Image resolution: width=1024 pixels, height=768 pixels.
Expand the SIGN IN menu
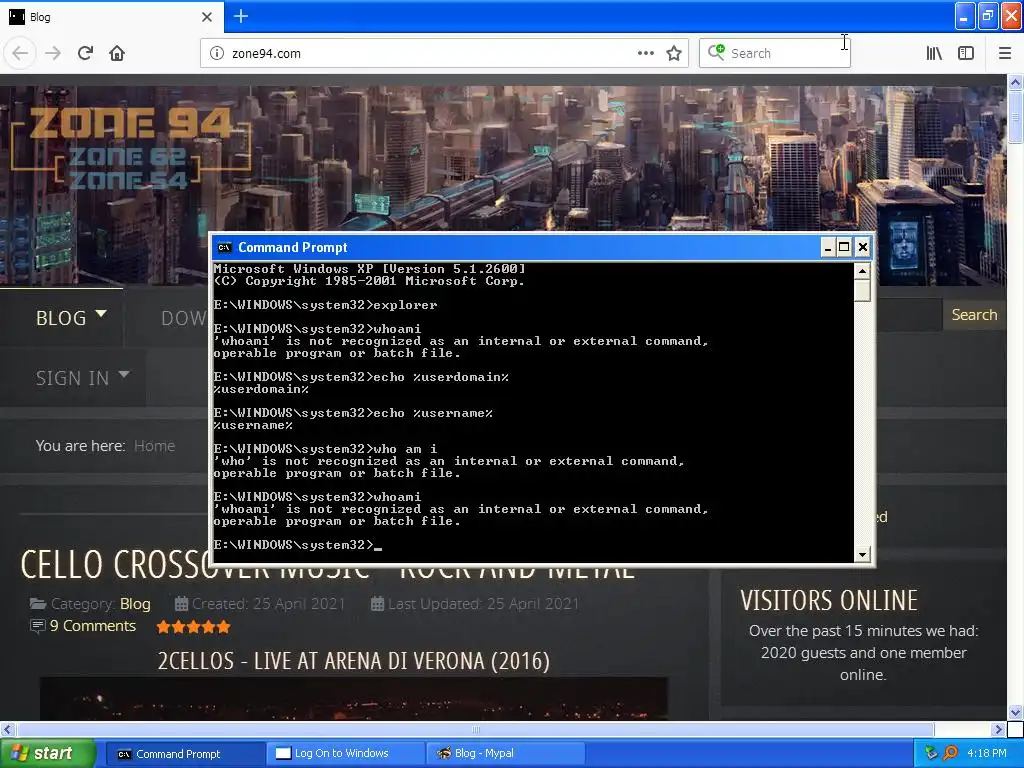pyautogui.click(x=82, y=377)
